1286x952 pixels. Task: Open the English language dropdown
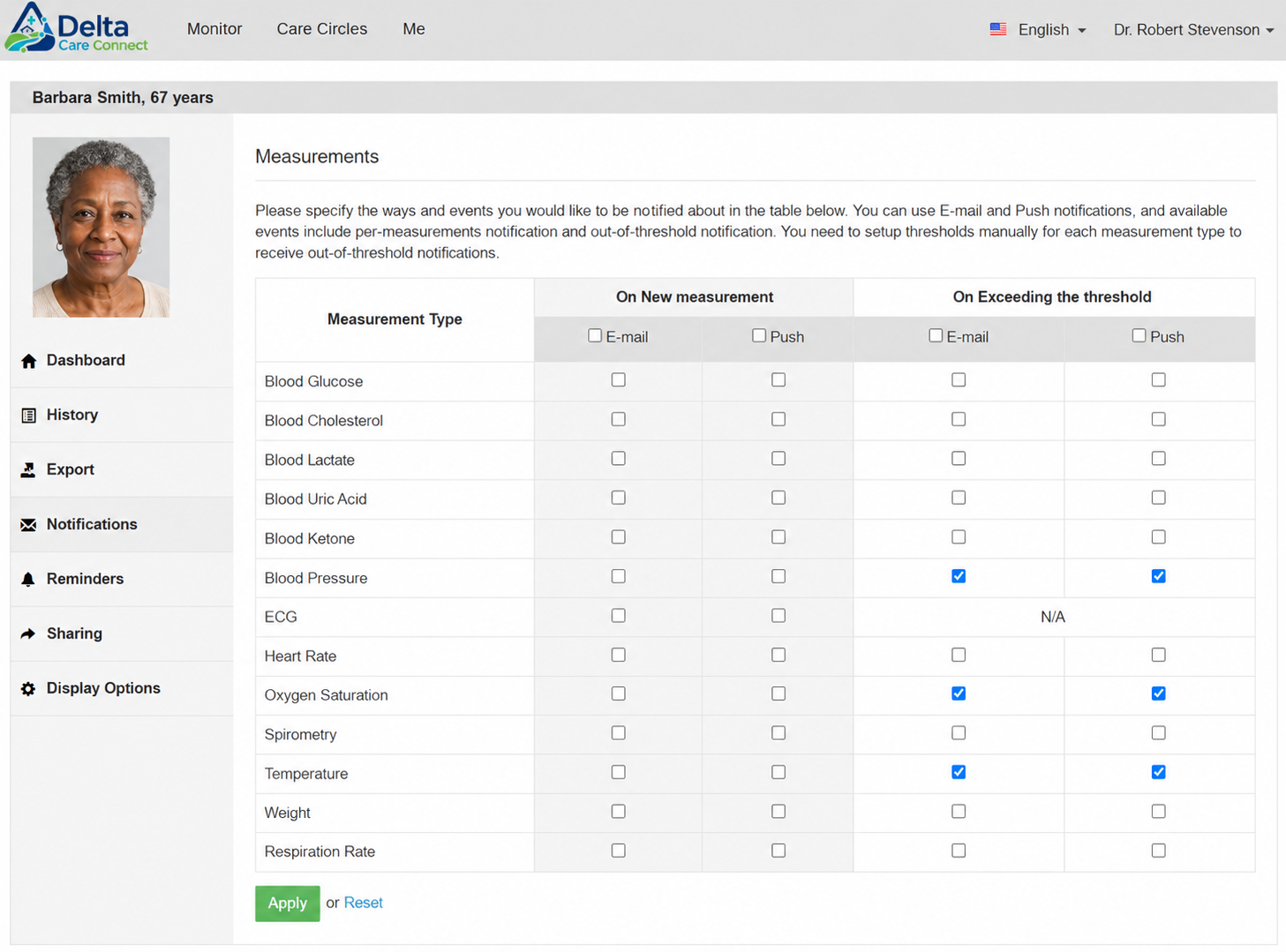1051,30
